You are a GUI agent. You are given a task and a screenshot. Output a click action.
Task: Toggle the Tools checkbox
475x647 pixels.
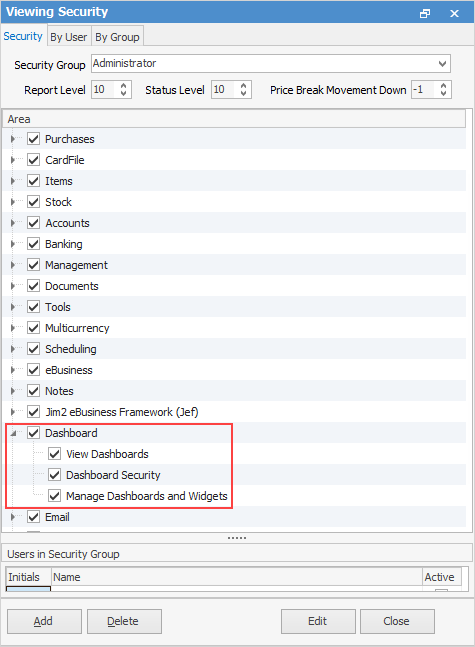click(x=33, y=307)
